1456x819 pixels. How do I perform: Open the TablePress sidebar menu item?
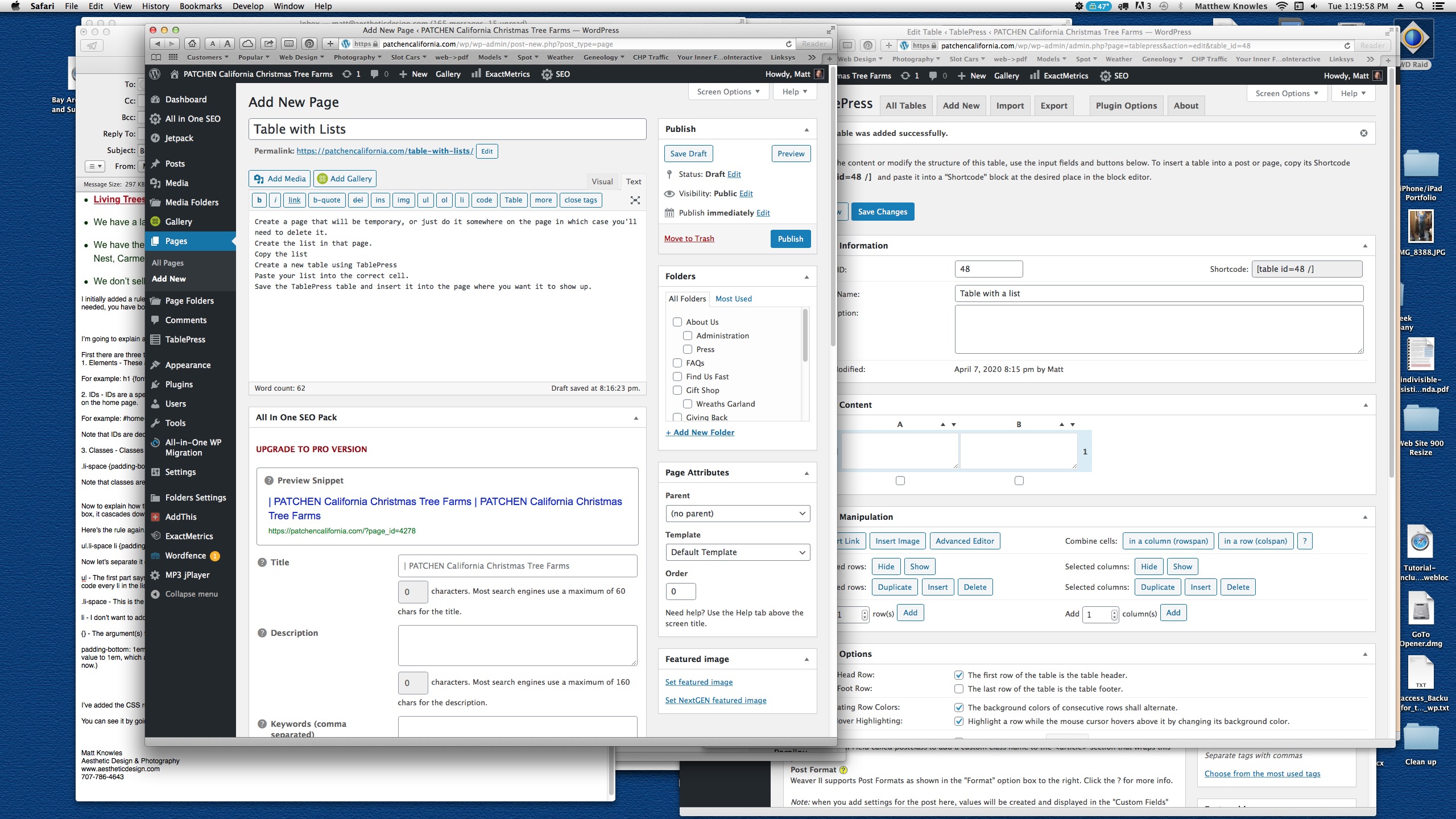click(x=185, y=340)
